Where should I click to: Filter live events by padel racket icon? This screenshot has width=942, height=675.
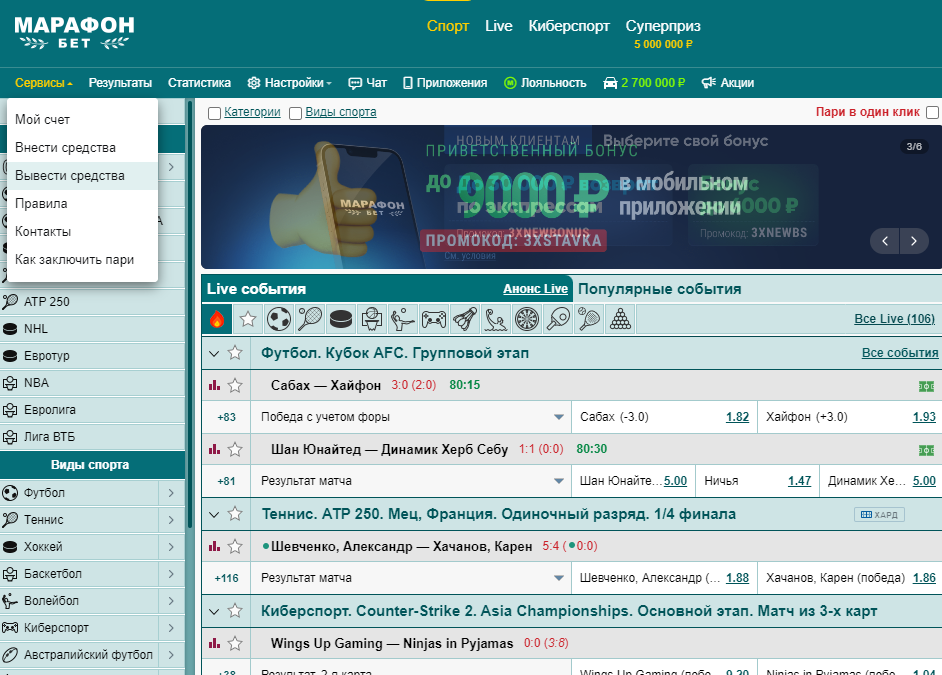coord(589,319)
